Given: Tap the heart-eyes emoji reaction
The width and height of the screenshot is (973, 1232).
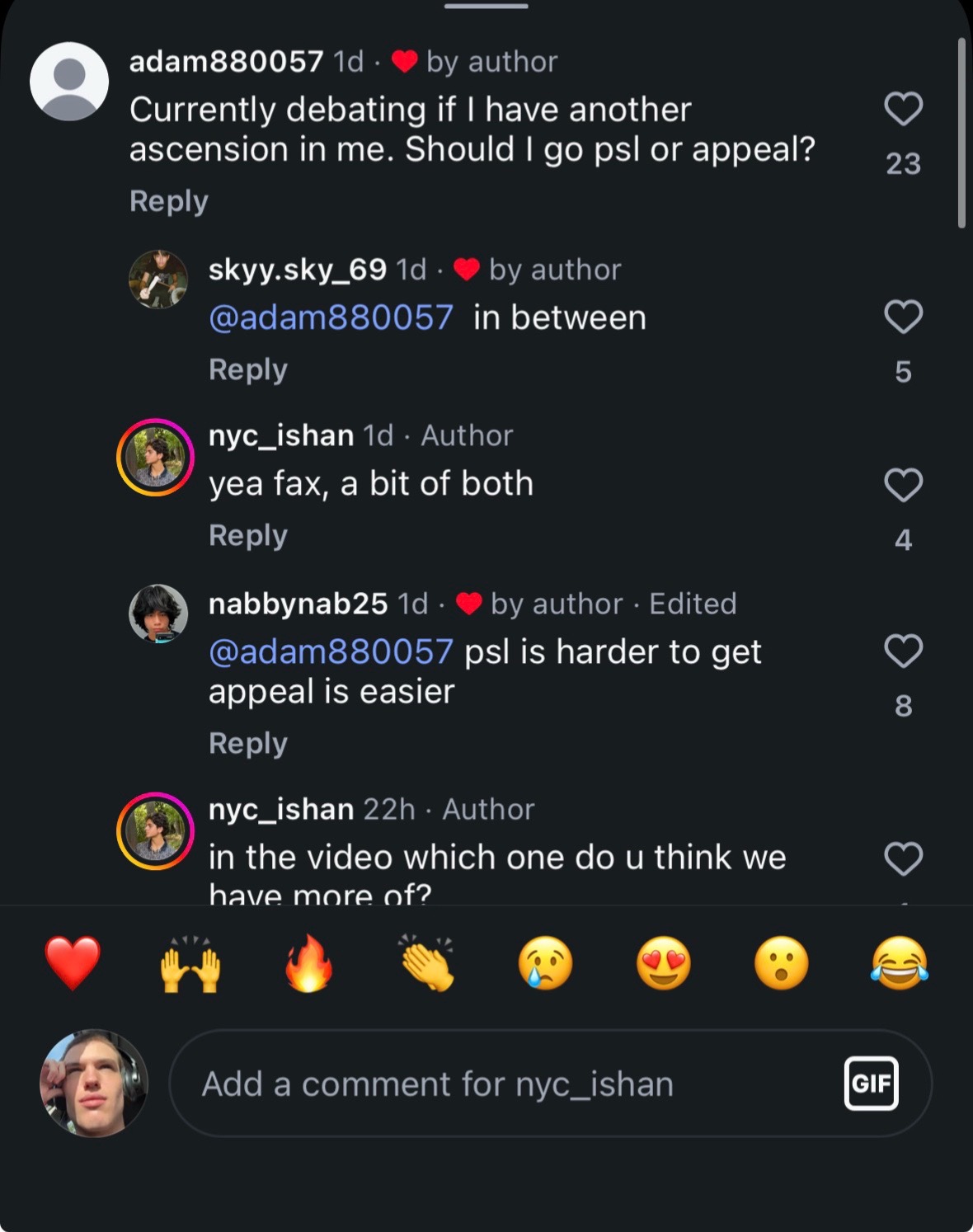Looking at the screenshot, I should pos(663,962).
